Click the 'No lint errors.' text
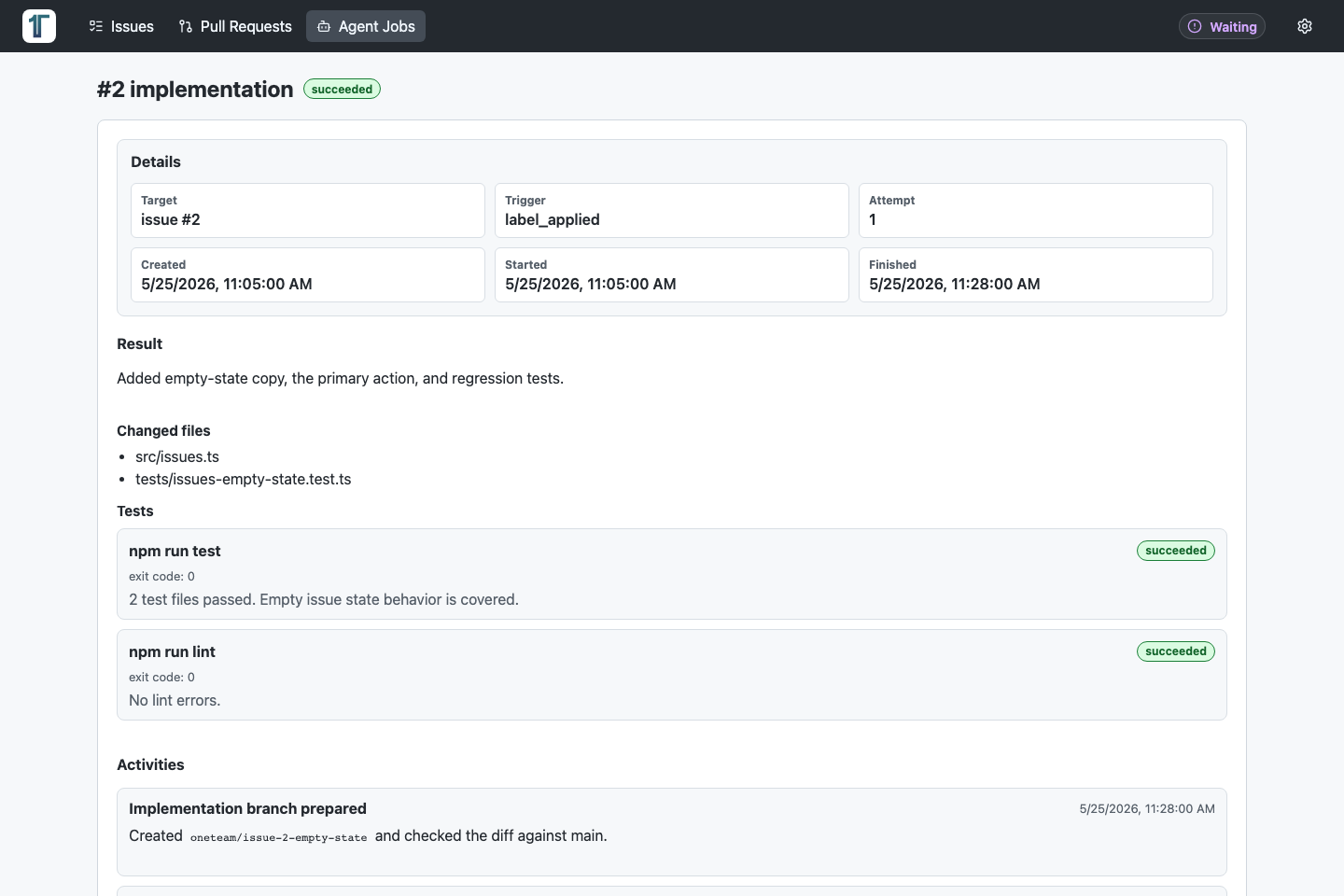Viewport: 1344px width, 896px height. coord(175,700)
